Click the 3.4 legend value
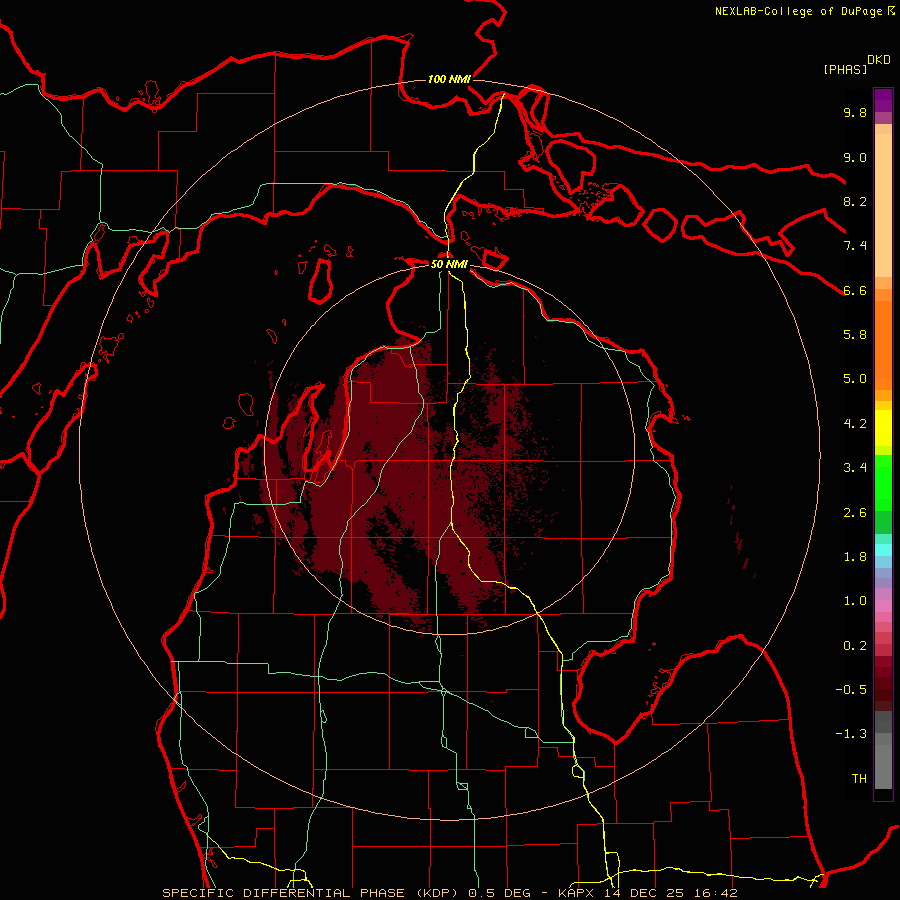This screenshot has width=900, height=900. click(x=855, y=468)
